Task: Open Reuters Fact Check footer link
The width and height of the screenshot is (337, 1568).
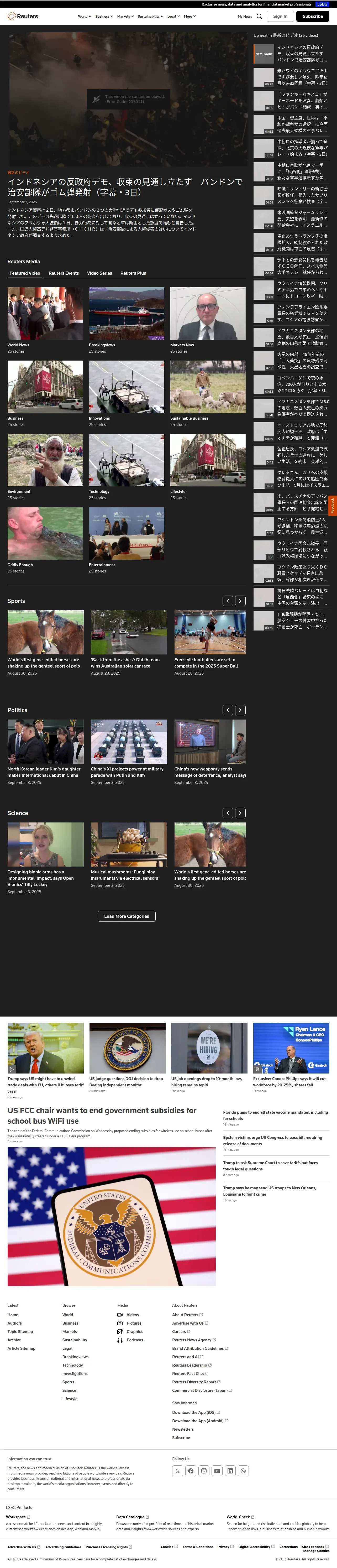Action: click(x=189, y=1374)
